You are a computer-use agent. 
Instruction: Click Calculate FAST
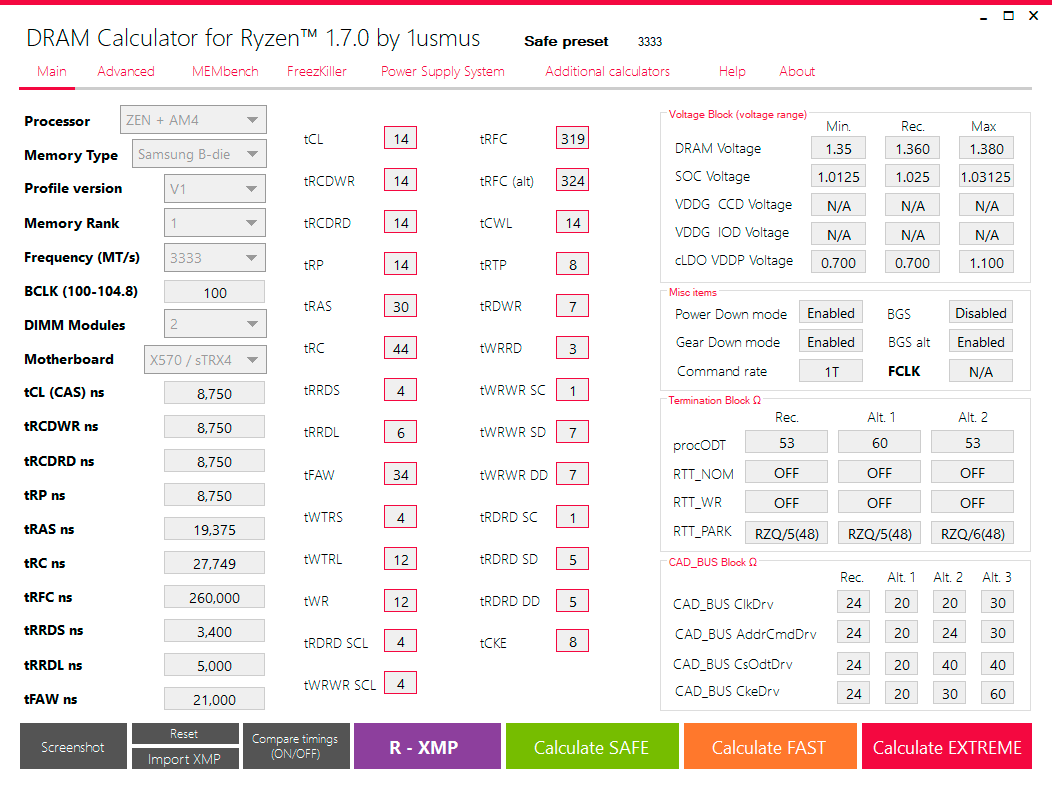click(770, 746)
